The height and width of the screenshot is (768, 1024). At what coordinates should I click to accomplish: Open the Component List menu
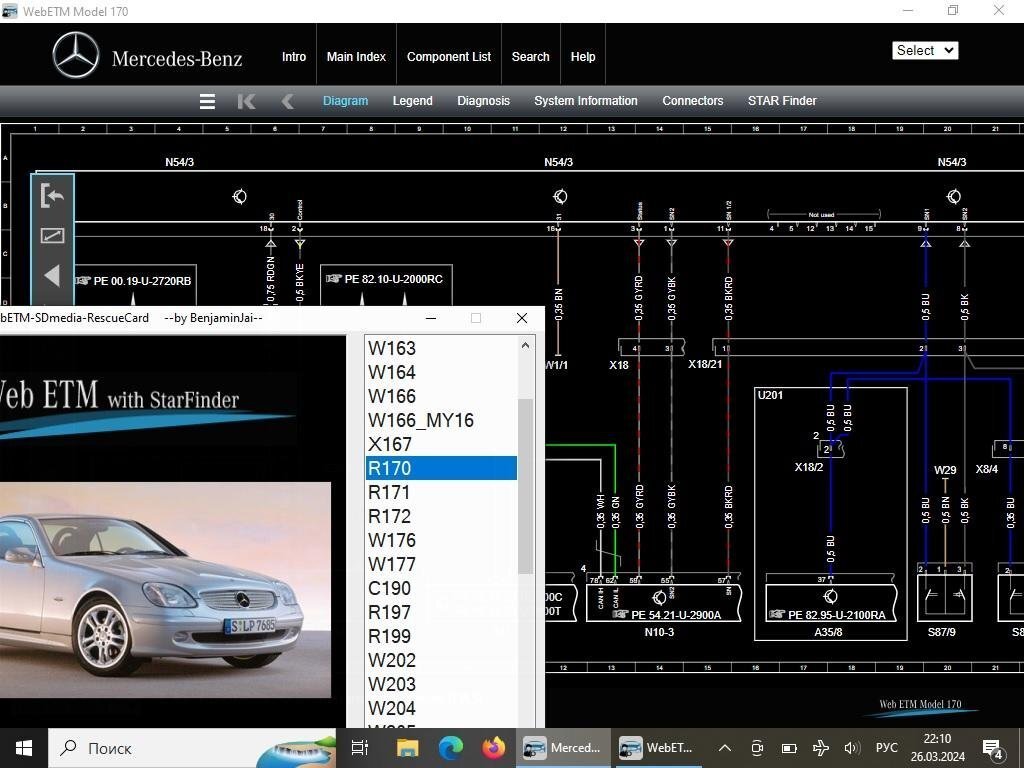pos(448,57)
